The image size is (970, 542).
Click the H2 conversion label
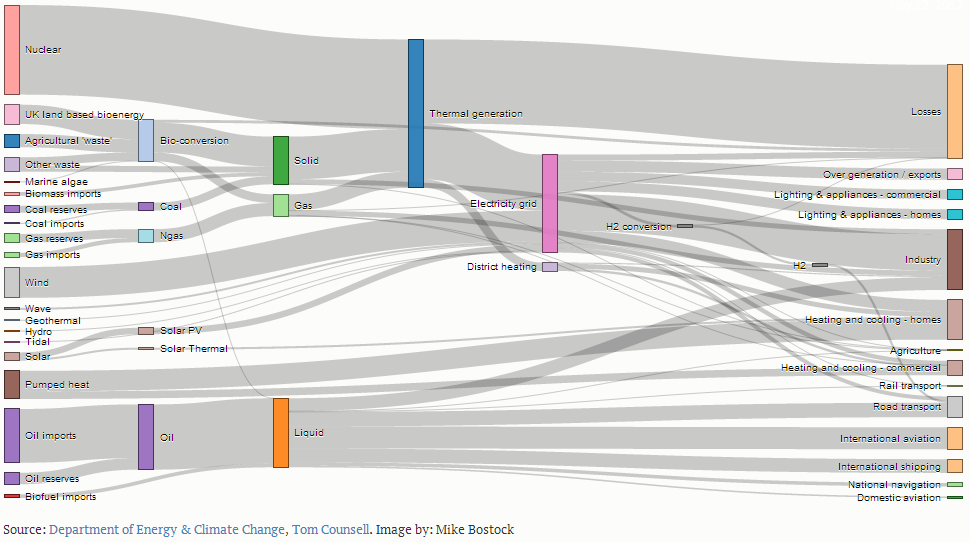(x=638, y=226)
